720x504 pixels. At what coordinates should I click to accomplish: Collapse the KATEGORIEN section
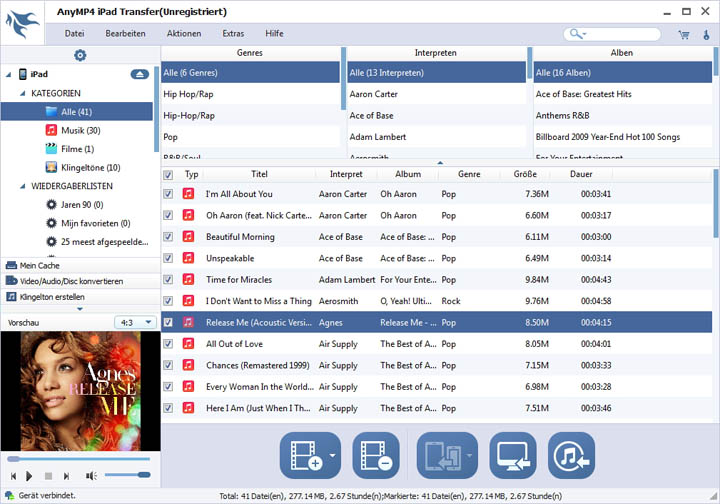pos(22,94)
